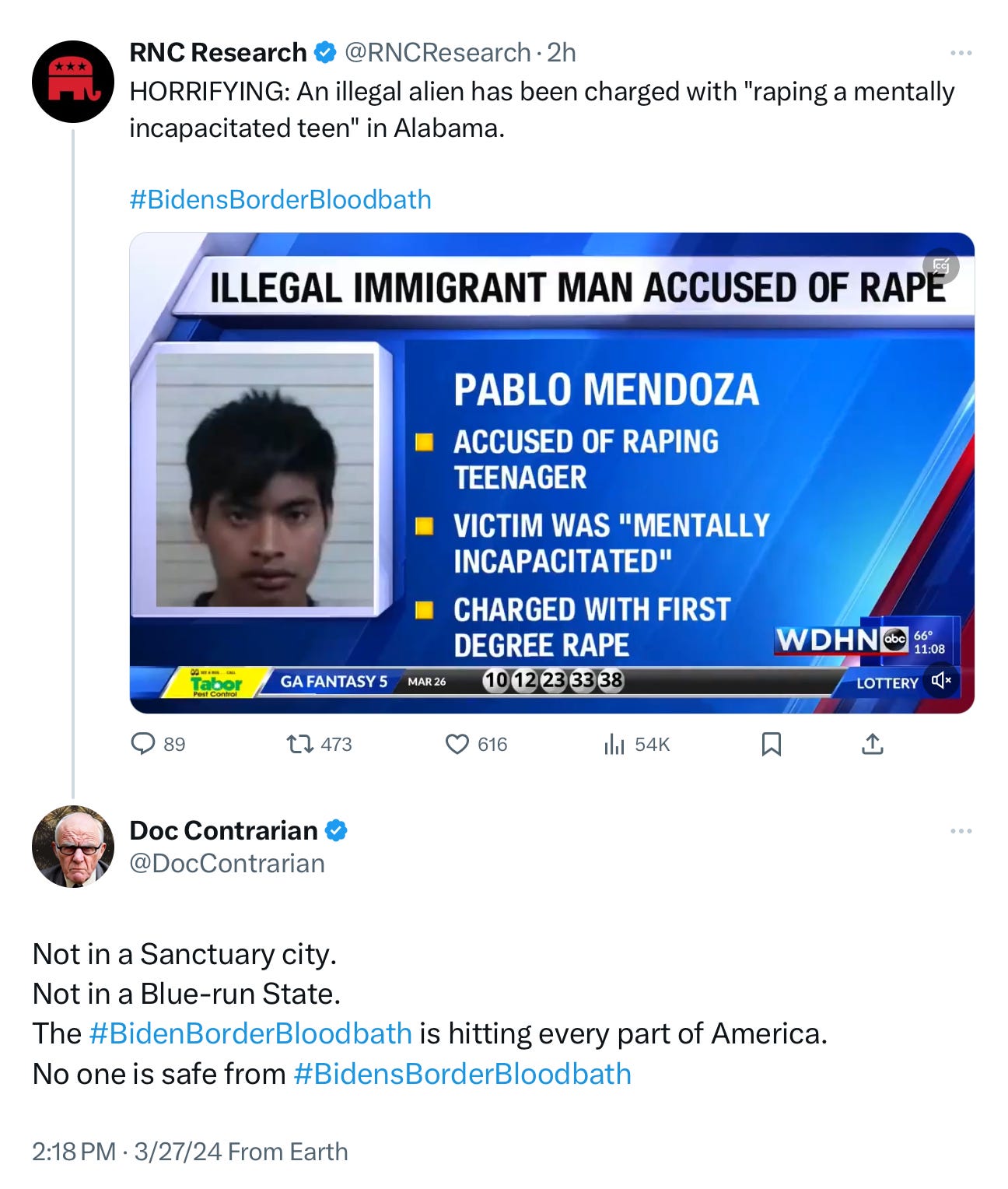Open the #BidenBorderBloodbath hashtag link
This screenshot has width=1008, height=1189.
click(250, 1033)
